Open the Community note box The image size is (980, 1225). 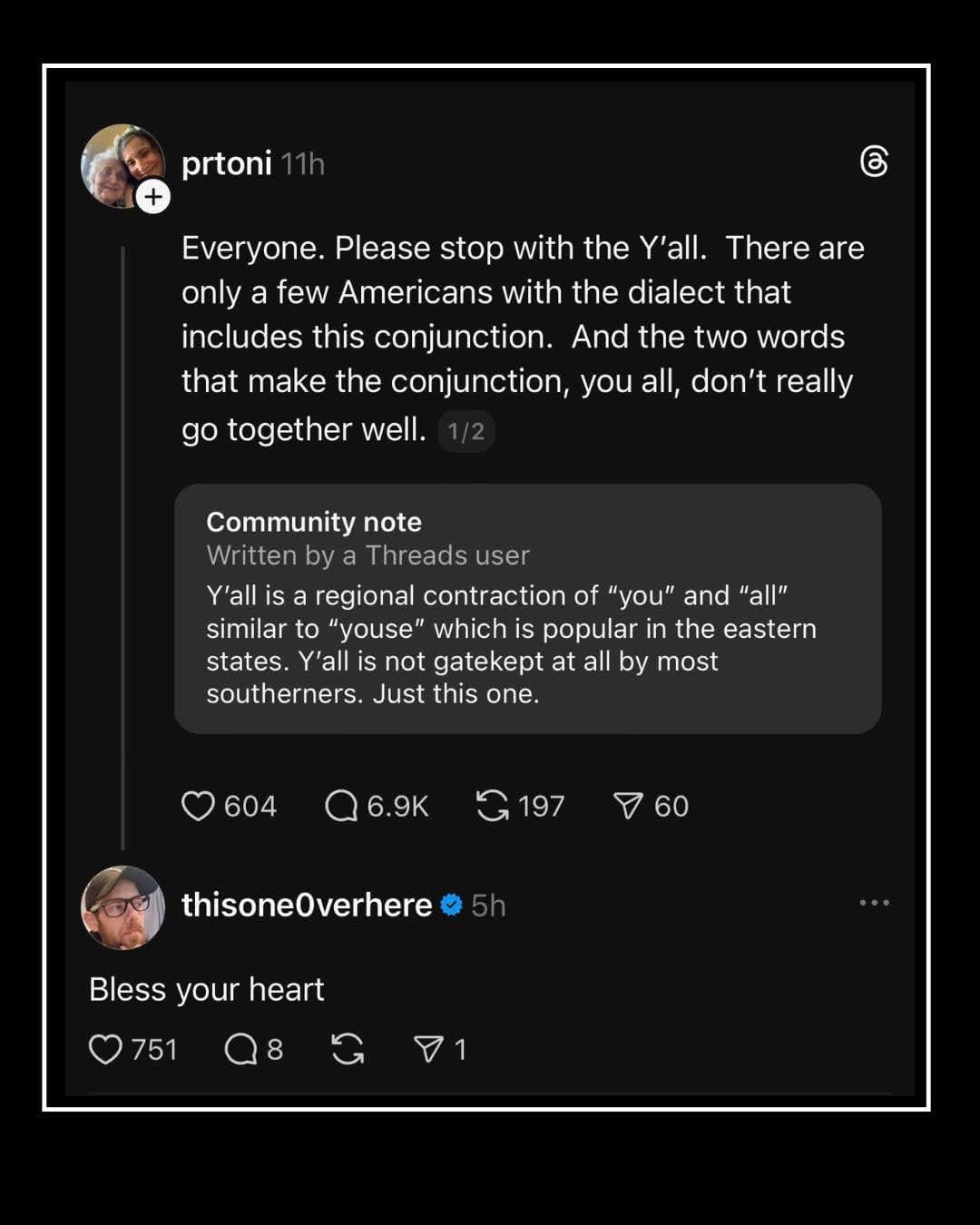click(527, 608)
